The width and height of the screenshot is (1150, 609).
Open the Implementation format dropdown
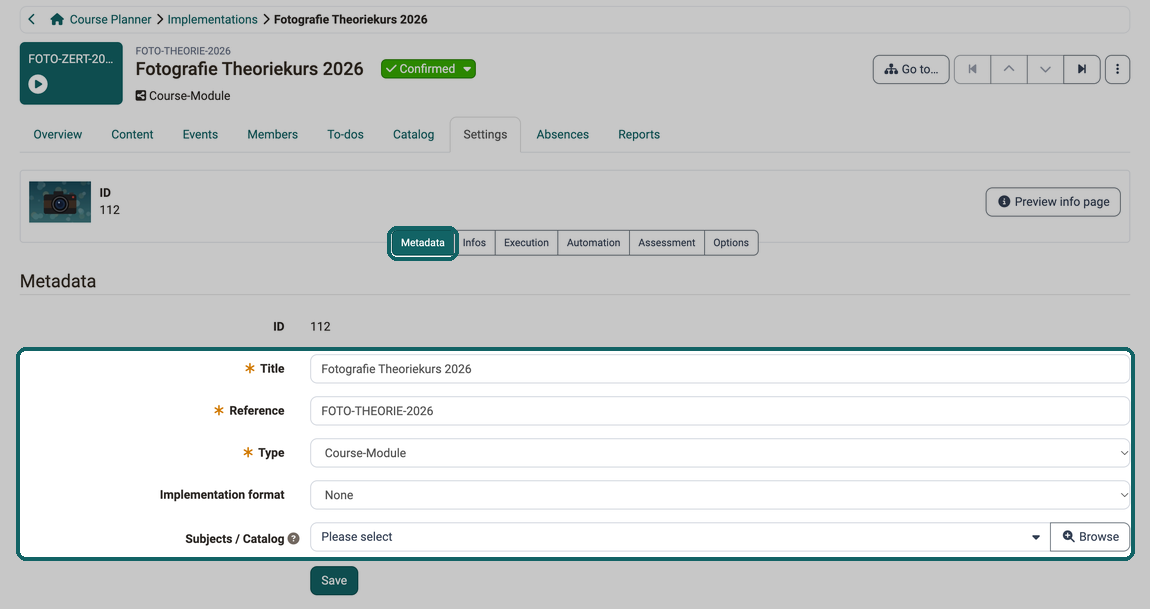pyautogui.click(x=719, y=495)
